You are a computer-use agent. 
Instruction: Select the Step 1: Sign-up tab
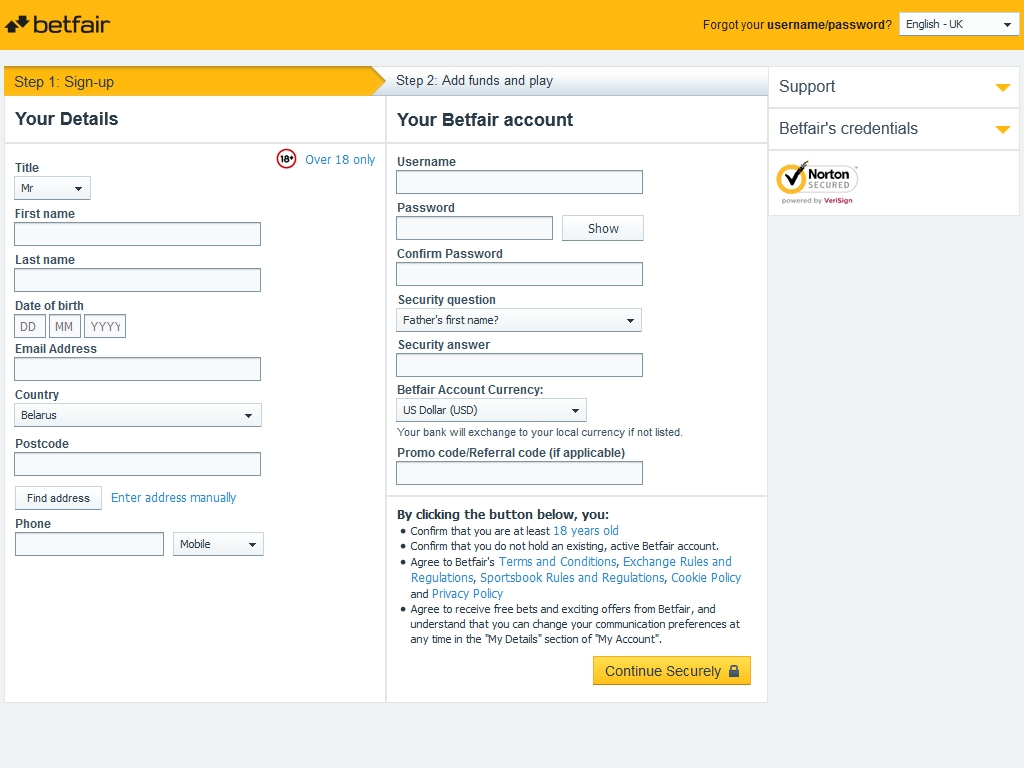[190, 82]
